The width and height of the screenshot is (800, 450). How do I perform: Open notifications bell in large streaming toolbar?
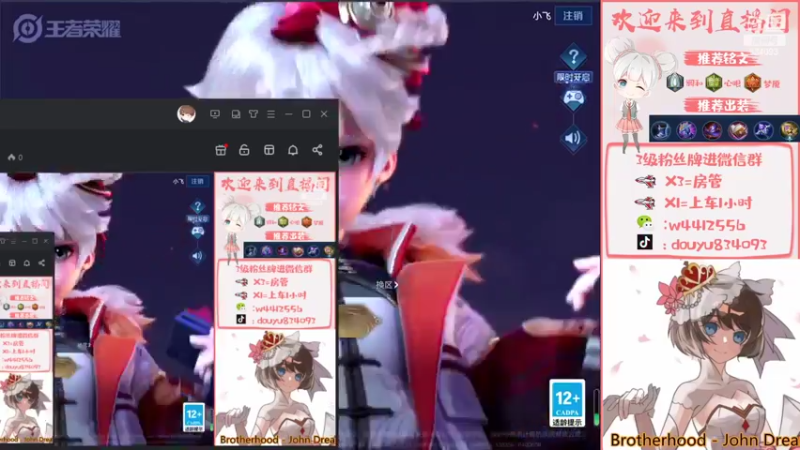pos(293,150)
